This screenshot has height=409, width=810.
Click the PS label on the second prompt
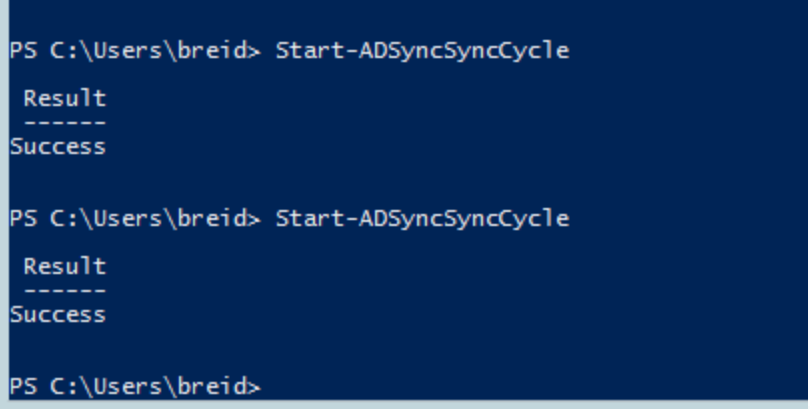point(24,218)
